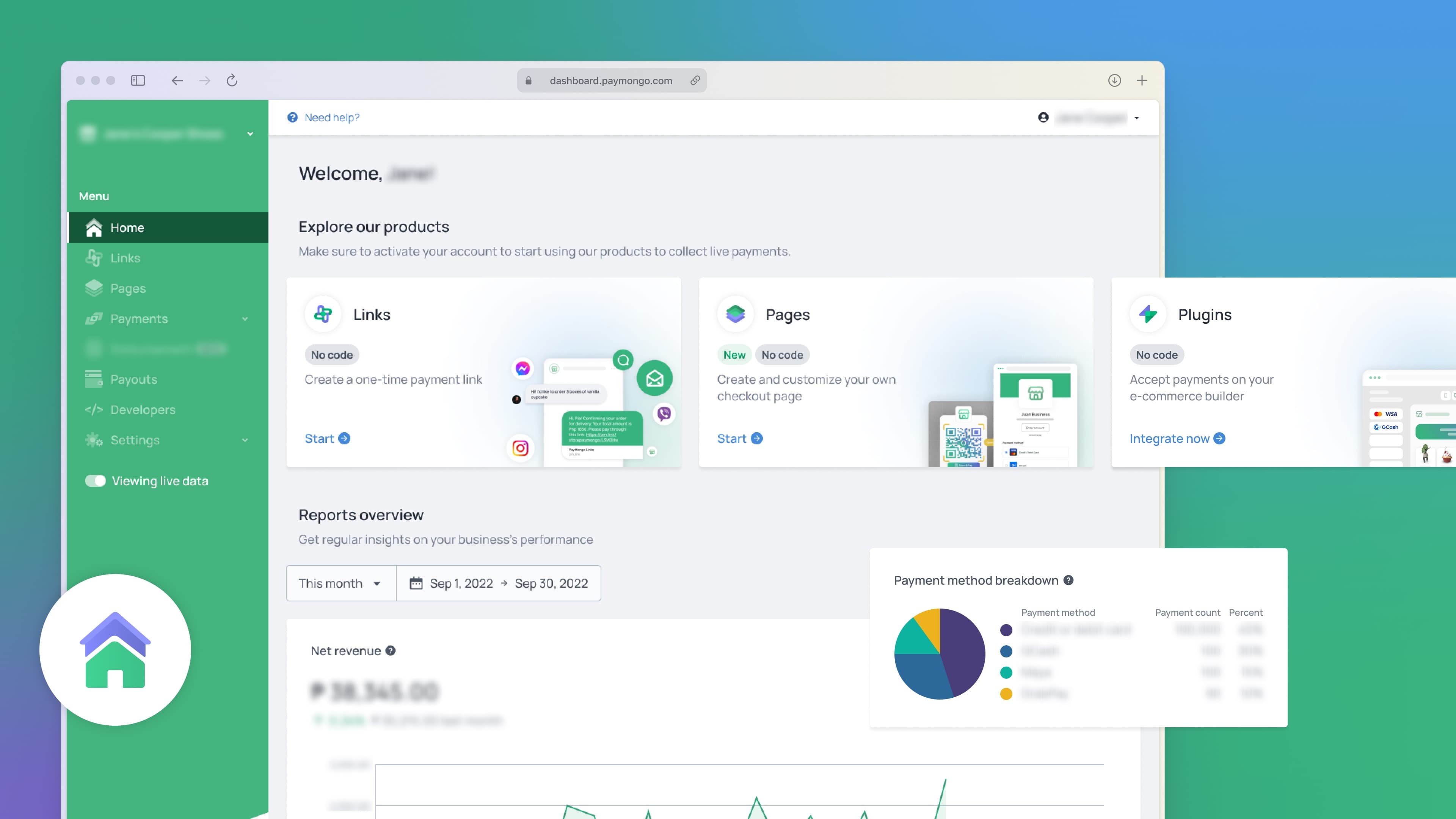The image size is (1456, 819).
Task: Open the business account dropdown at sidebar top
Action: (x=250, y=133)
